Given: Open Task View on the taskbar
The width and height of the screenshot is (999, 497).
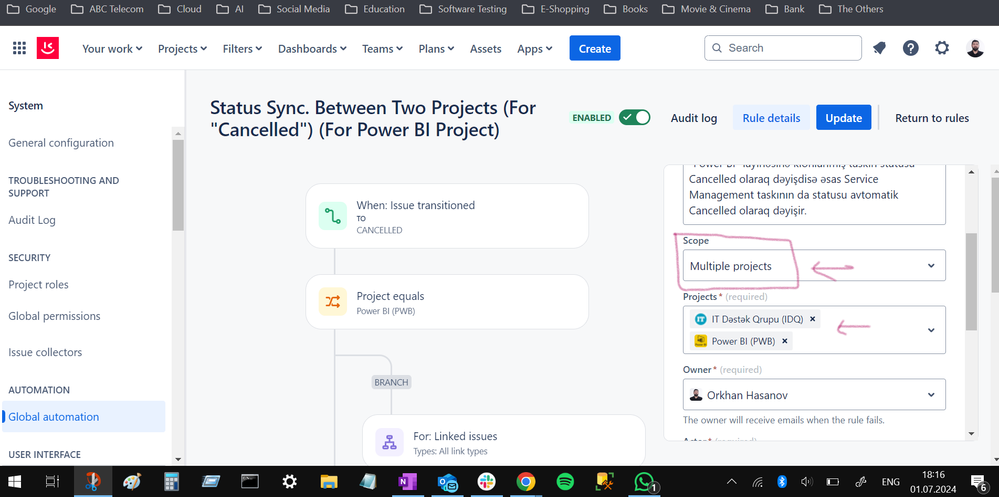Looking at the screenshot, I should pos(53,482).
